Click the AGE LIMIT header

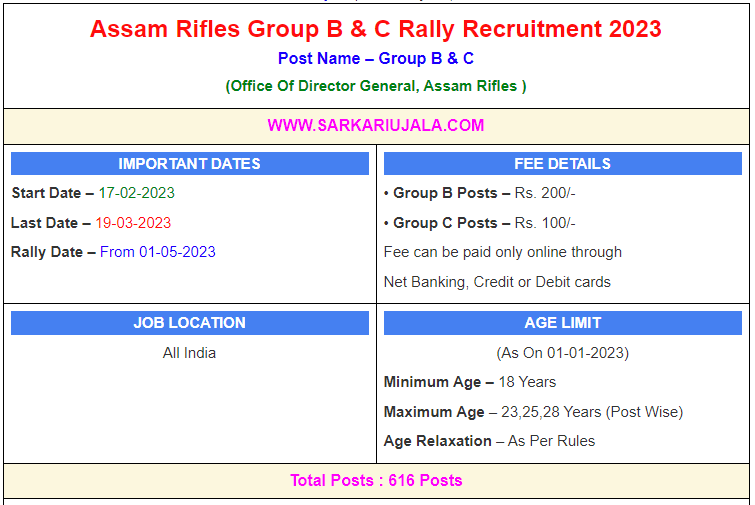click(562, 323)
